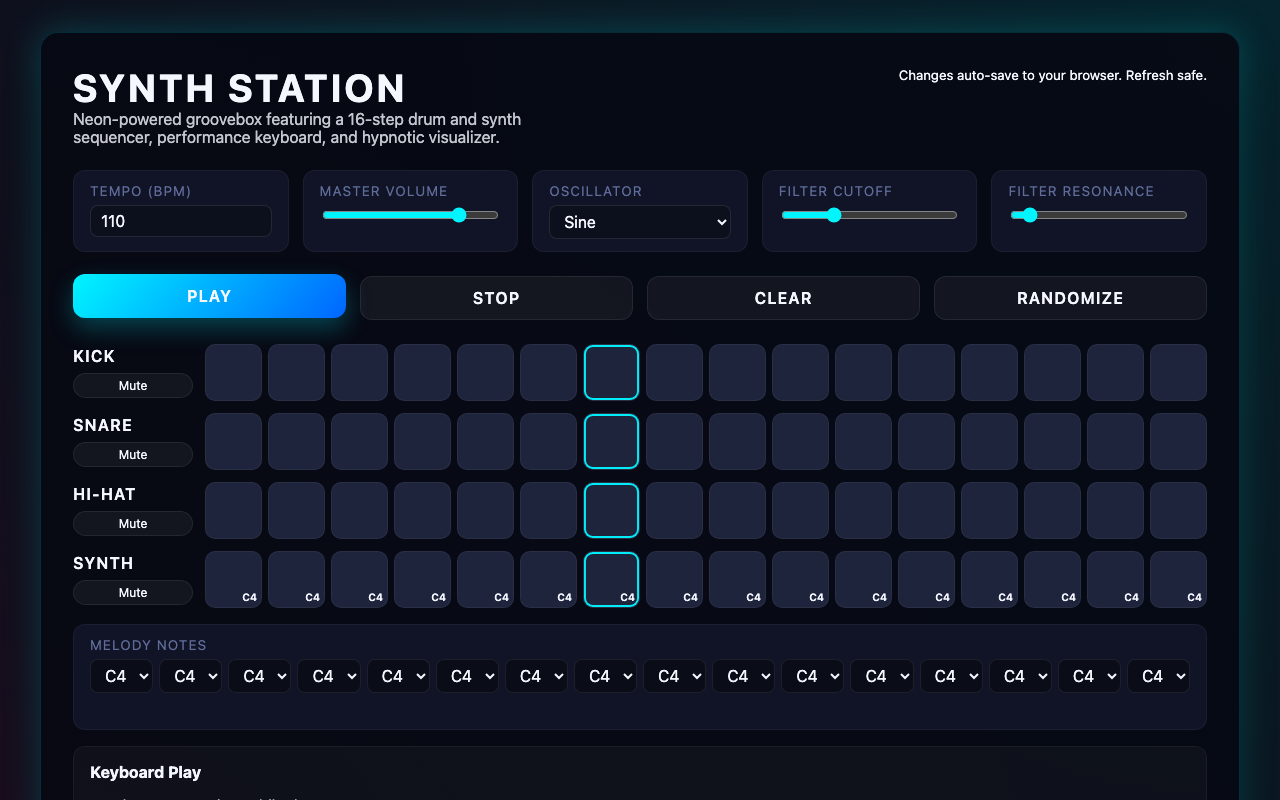Viewport: 1280px width, 800px height.
Task: Toggle Kick step 1 pad
Action: (234, 372)
